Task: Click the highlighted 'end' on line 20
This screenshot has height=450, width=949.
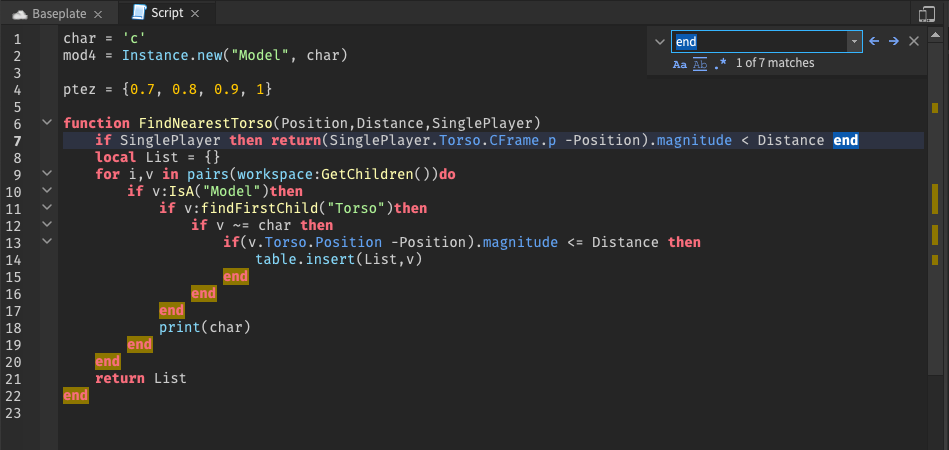Action: [x=107, y=361]
